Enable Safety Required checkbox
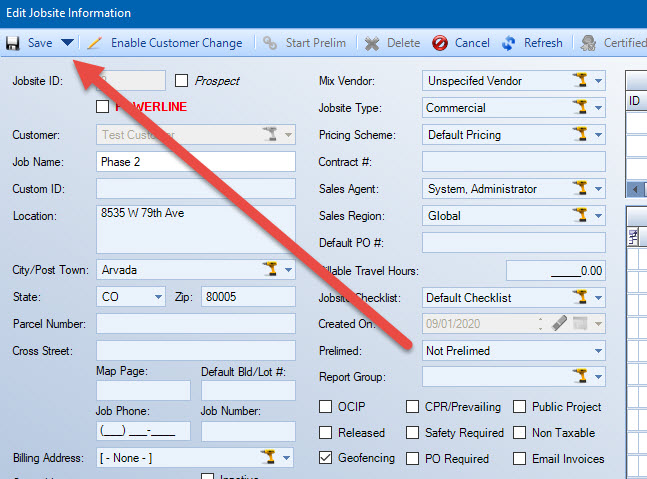This screenshot has width=647, height=479. coord(413,432)
